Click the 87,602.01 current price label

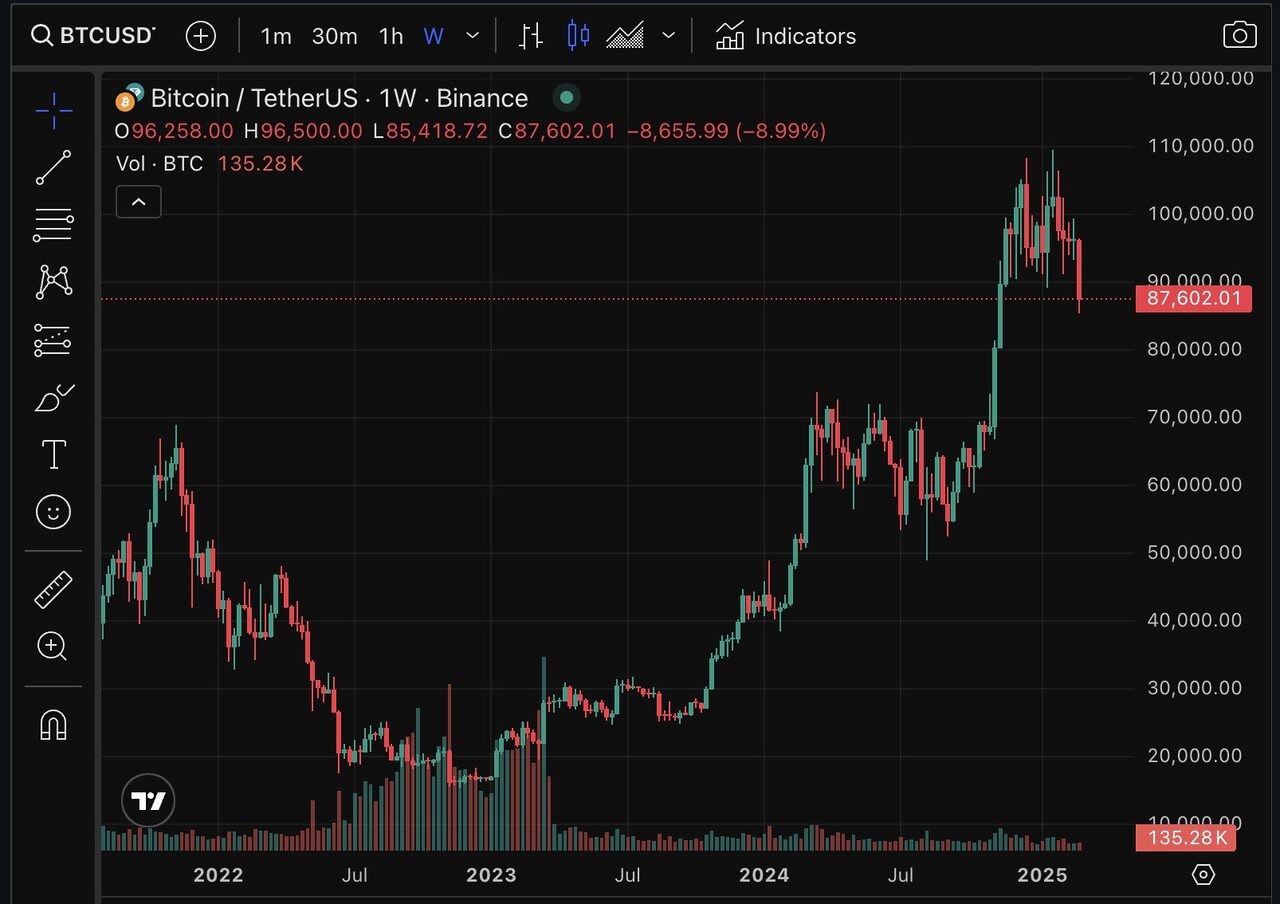(1194, 298)
